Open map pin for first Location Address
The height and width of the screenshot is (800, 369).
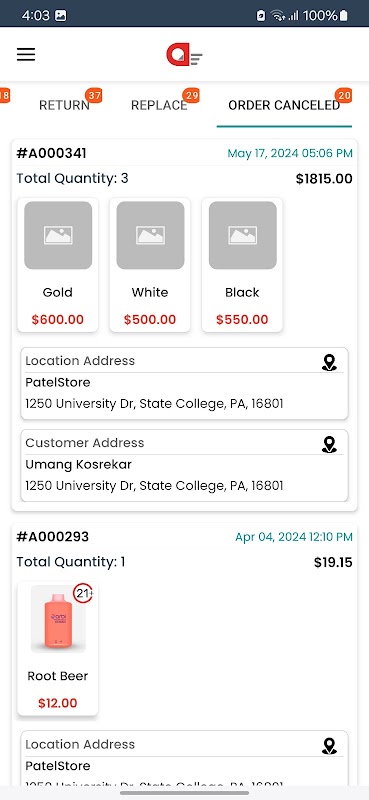tap(330, 363)
